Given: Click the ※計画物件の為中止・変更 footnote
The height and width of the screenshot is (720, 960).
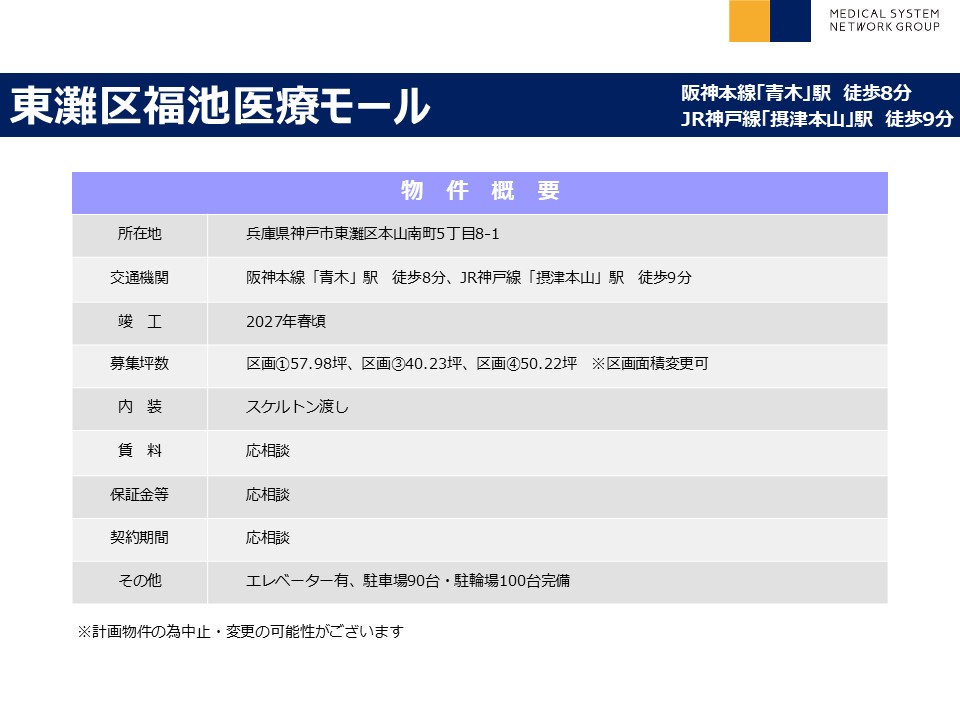Looking at the screenshot, I should 240,631.
